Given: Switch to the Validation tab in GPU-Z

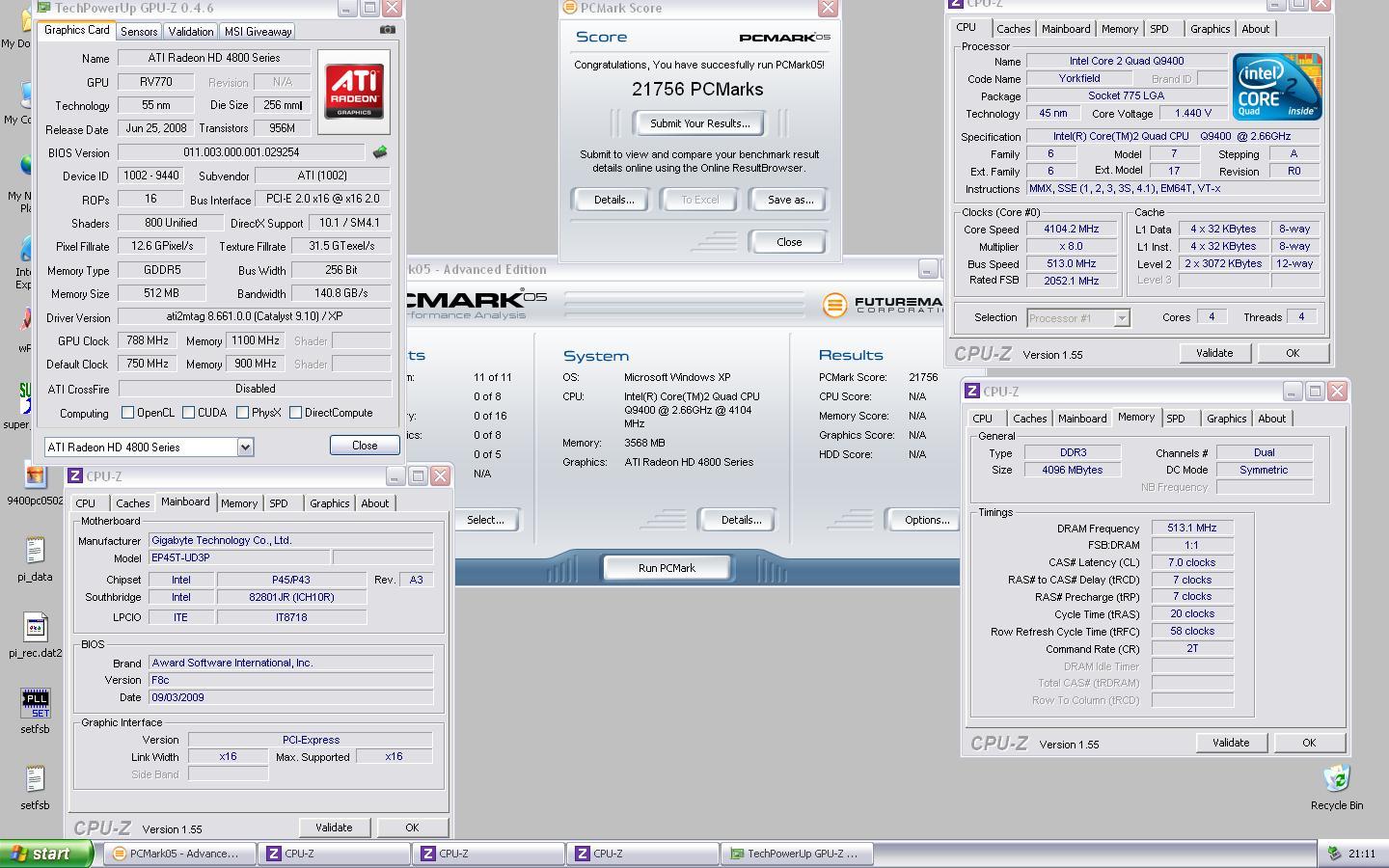Looking at the screenshot, I should pyautogui.click(x=191, y=31).
